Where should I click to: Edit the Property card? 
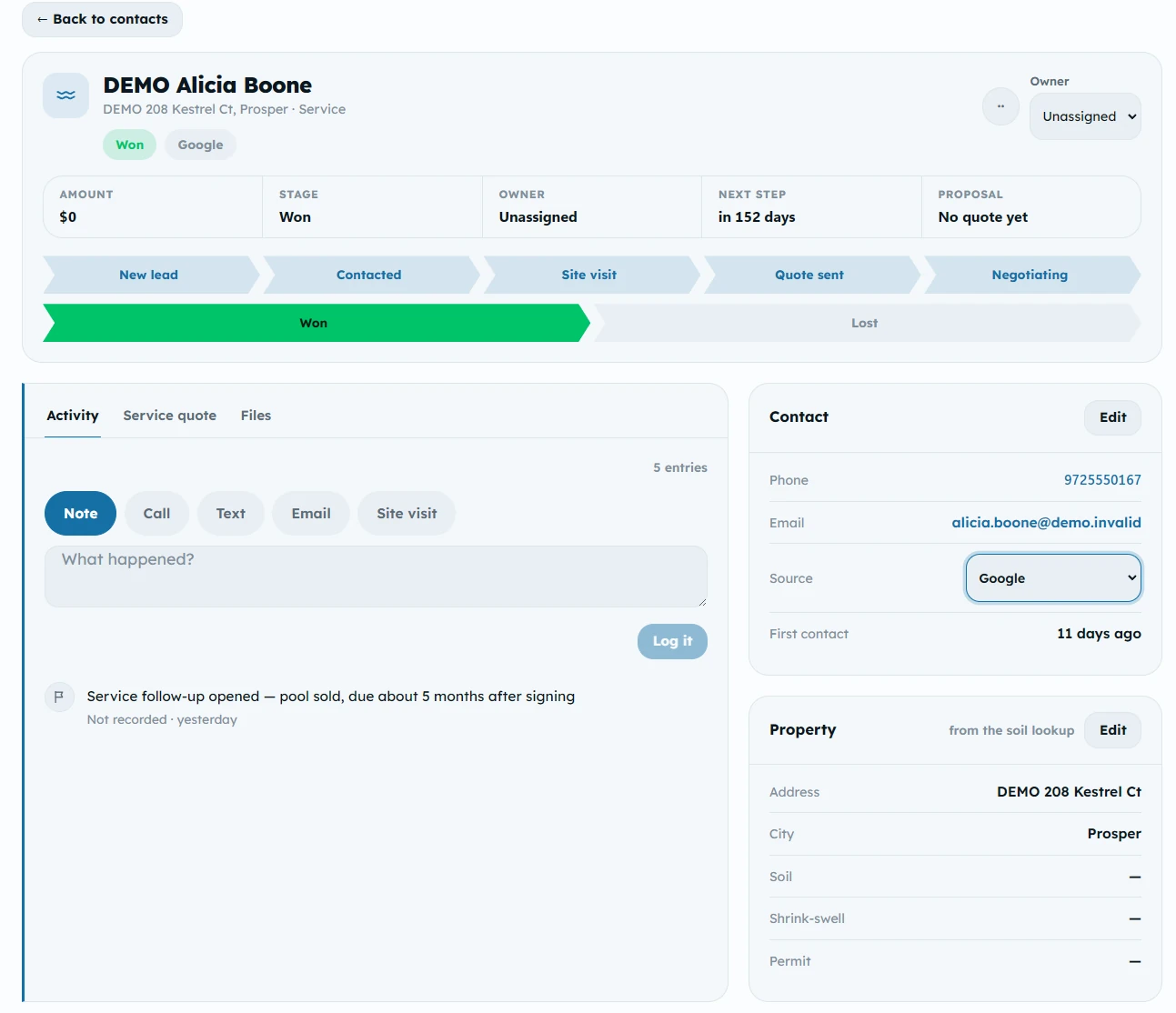click(1112, 730)
